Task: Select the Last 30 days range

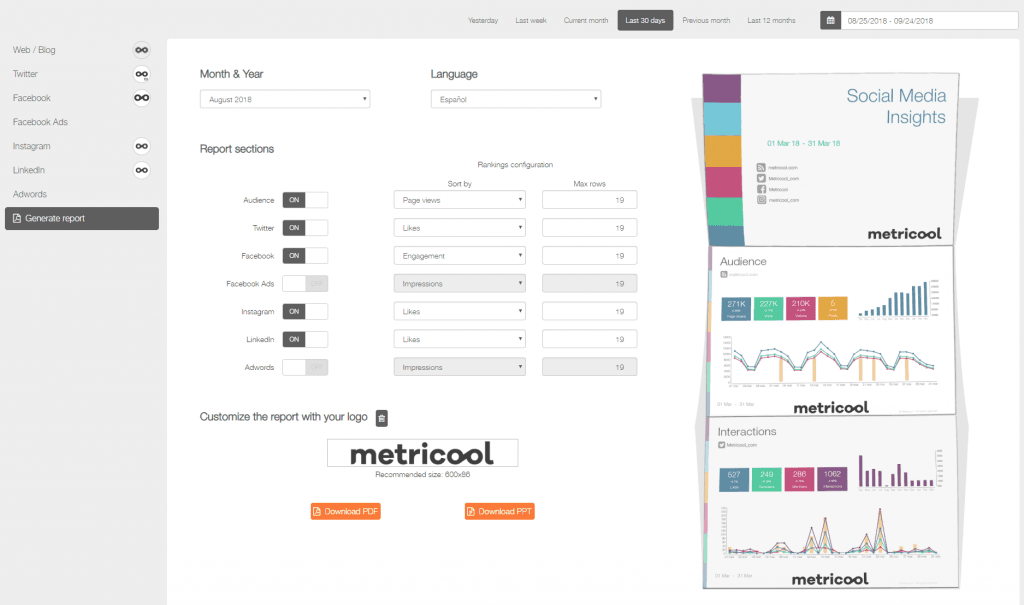Action: (645, 20)
